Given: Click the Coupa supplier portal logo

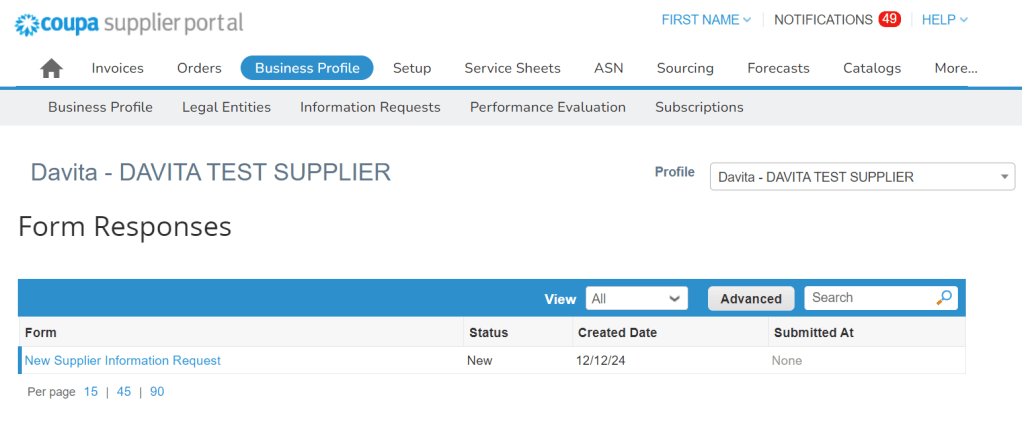Looking at the screenshot, I should [x=129, y=24].
